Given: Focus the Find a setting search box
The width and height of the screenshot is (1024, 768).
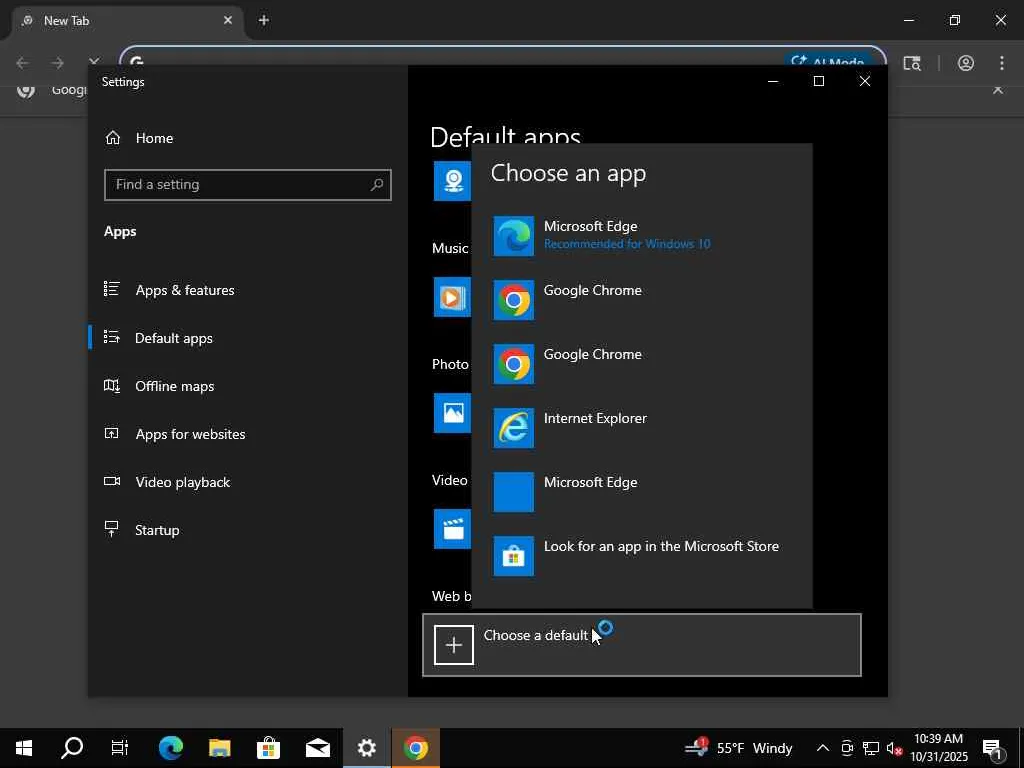Looking at the screenshot, I should click(248, 185).
